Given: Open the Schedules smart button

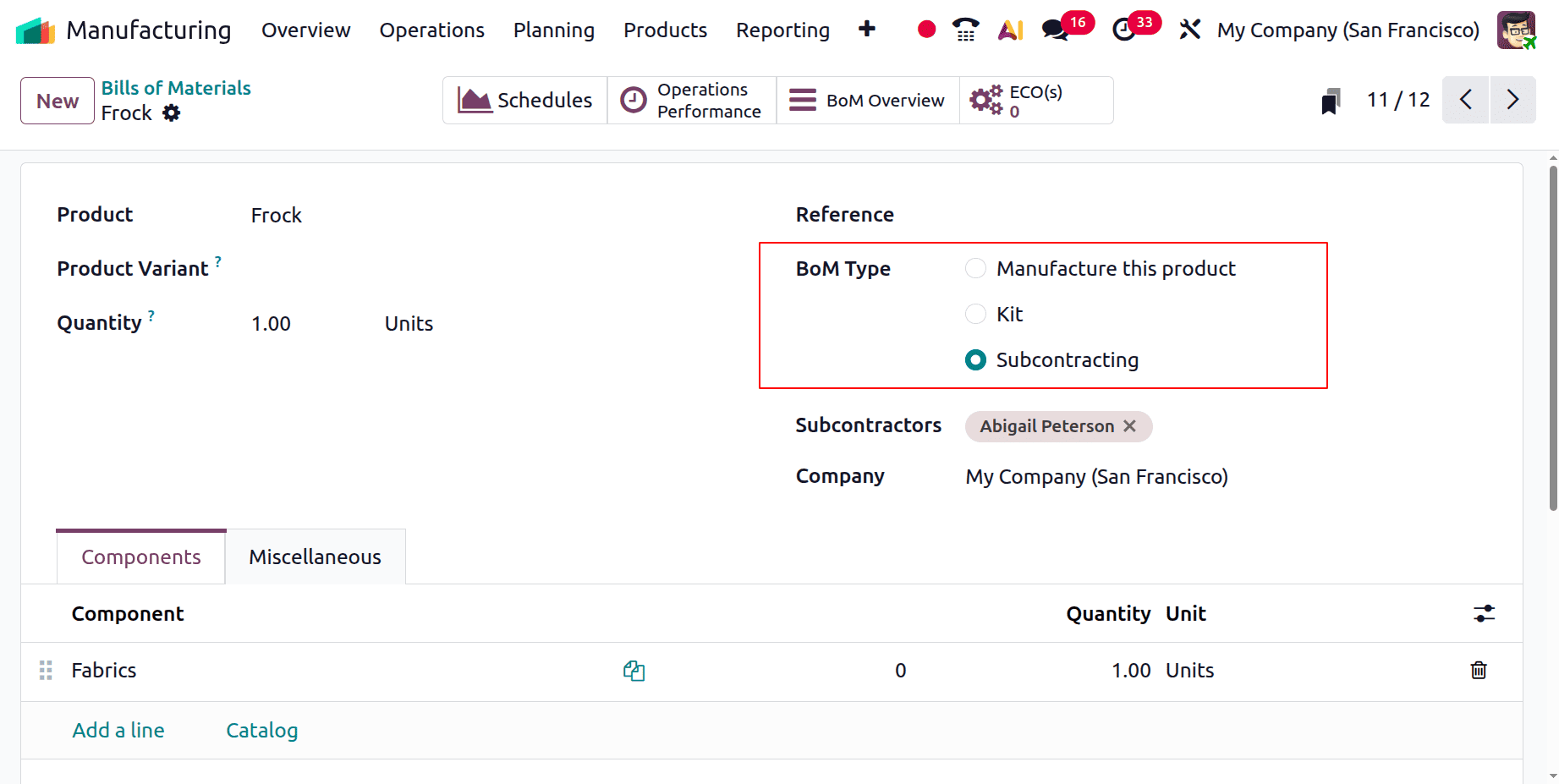Looking at the screenshot, I should tap(524, 101).
